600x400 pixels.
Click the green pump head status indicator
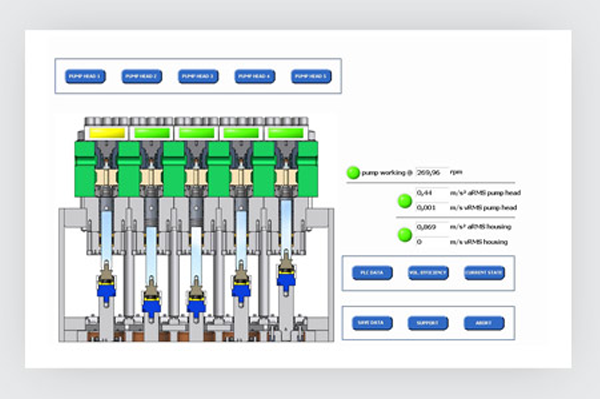404,201
